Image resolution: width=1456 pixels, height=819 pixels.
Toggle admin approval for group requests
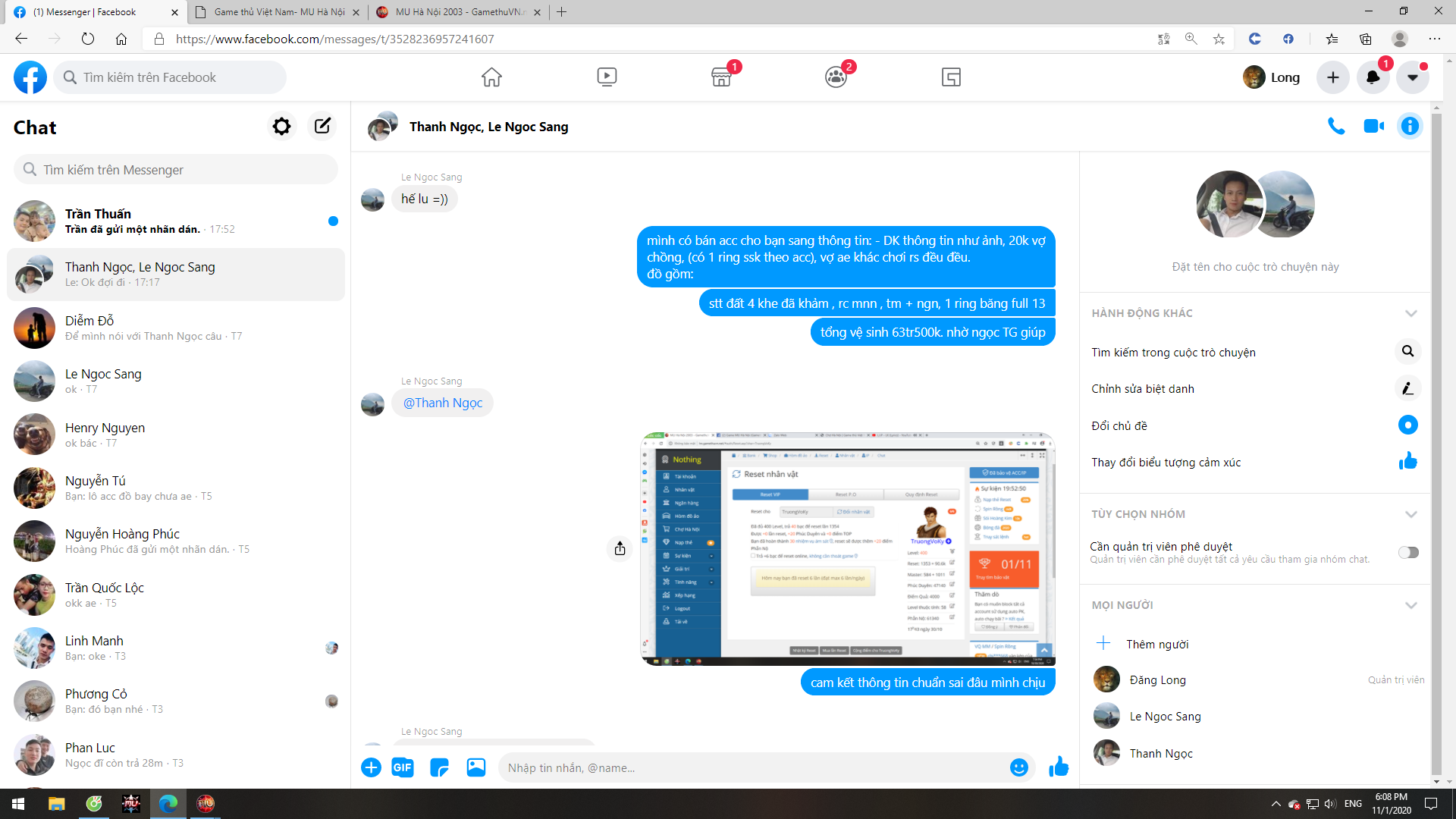[1407, 552]
